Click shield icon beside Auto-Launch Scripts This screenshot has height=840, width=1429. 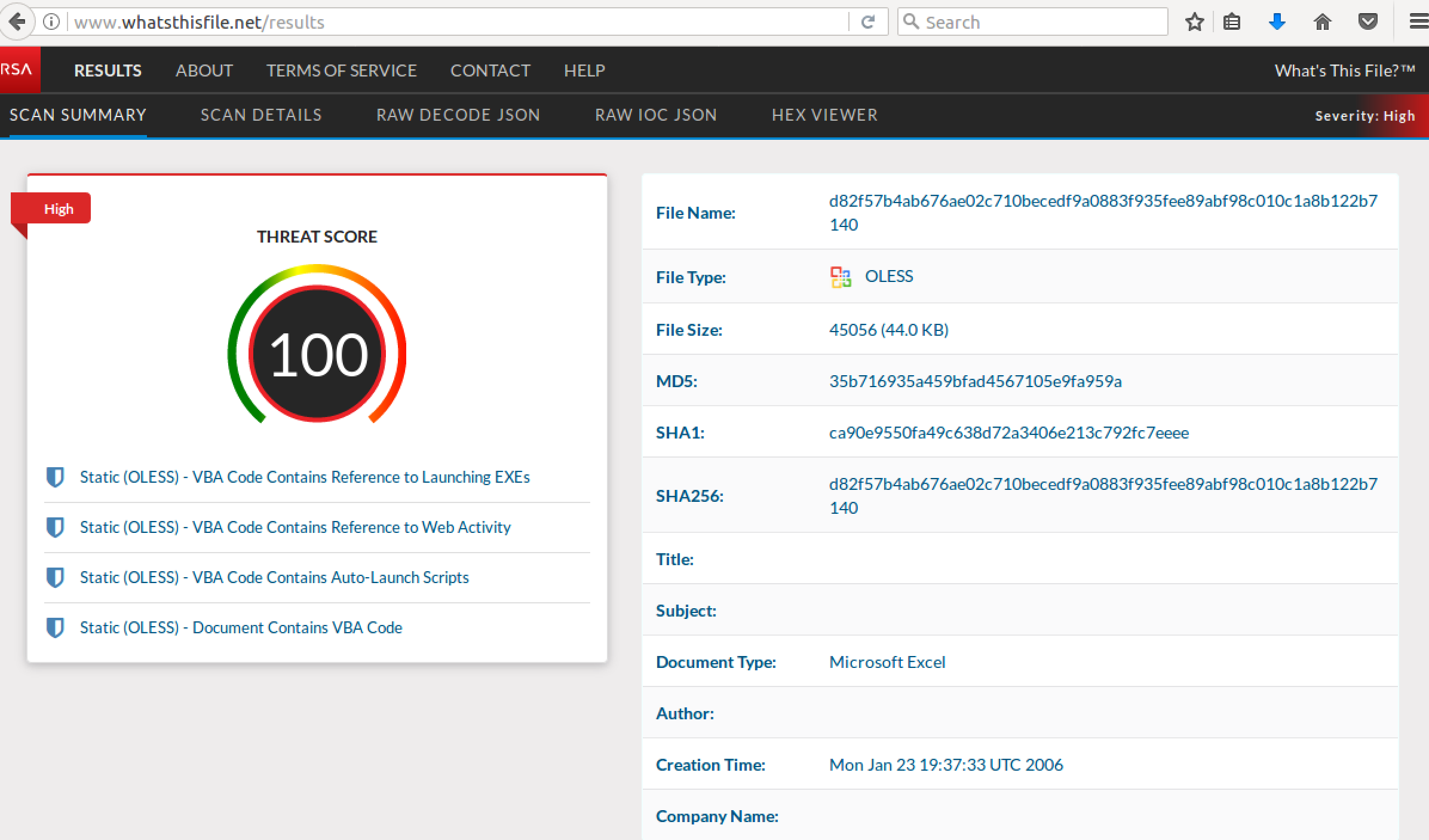(55, 577)
